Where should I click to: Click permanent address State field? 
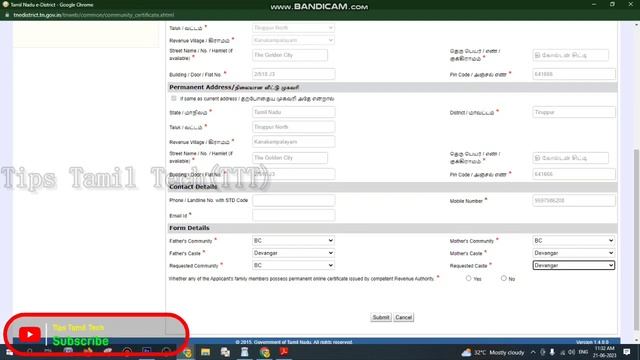pos(293,112)
